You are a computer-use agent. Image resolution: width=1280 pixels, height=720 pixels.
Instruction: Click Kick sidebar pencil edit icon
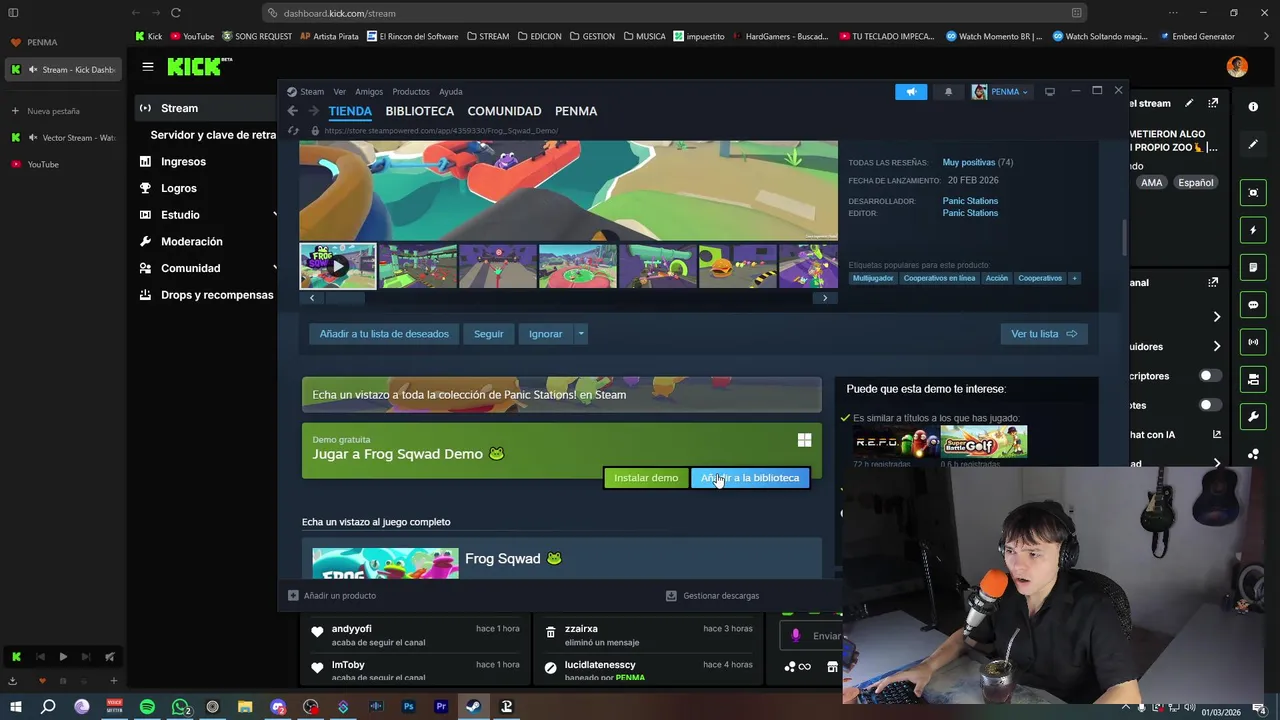[x=1253, y=144]
